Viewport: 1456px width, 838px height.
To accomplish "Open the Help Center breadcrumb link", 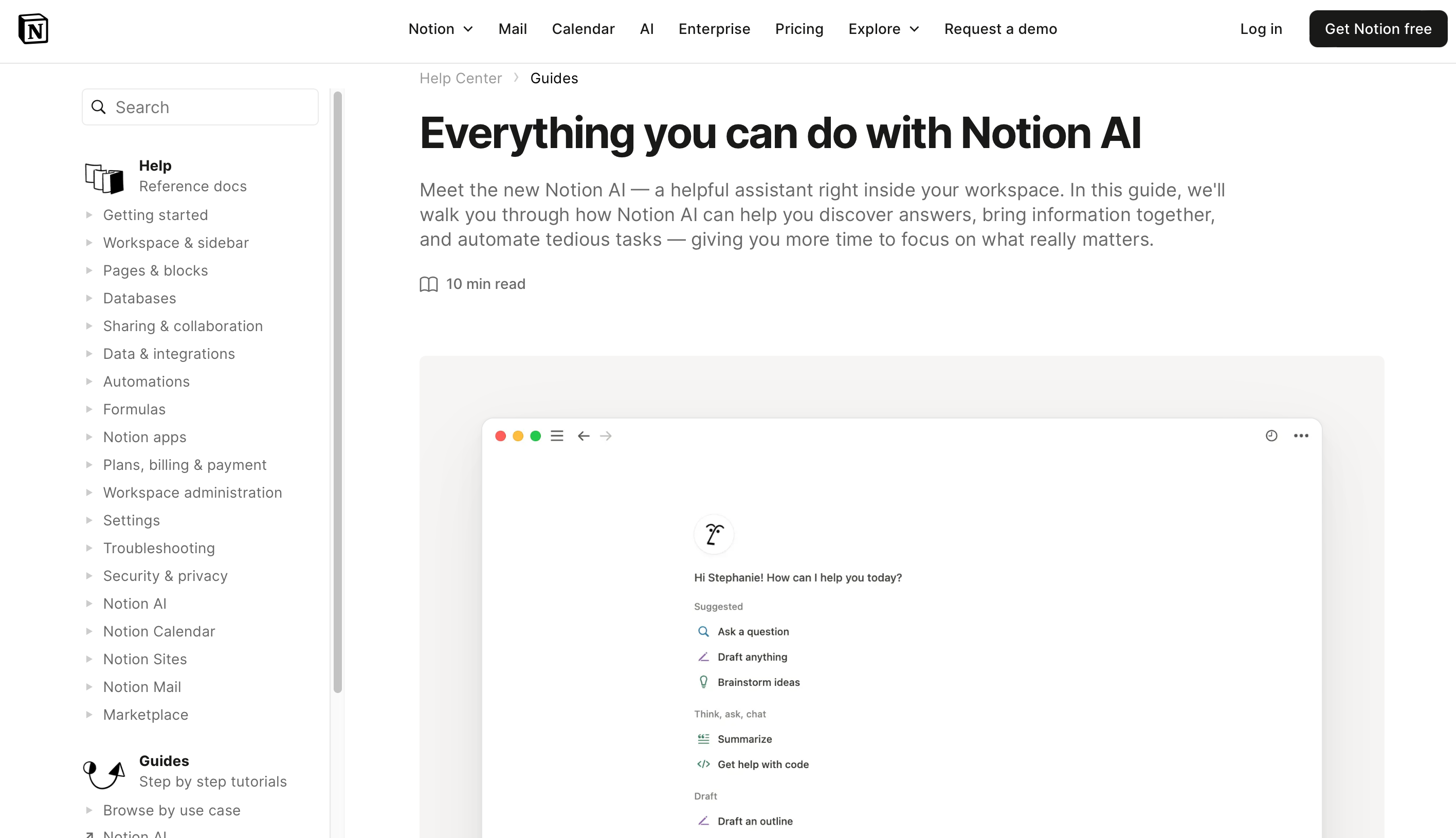I will [460, 78].
